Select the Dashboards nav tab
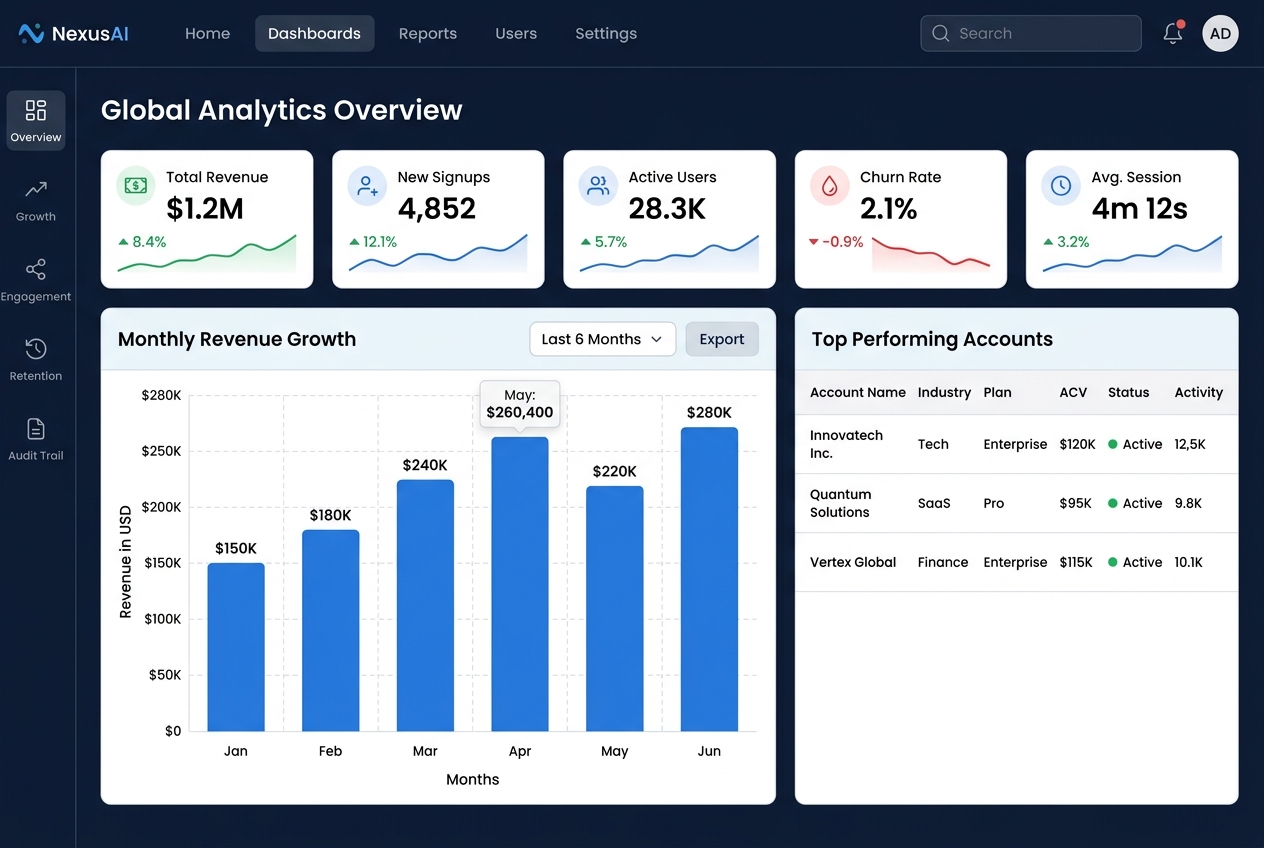 point(314,33)
